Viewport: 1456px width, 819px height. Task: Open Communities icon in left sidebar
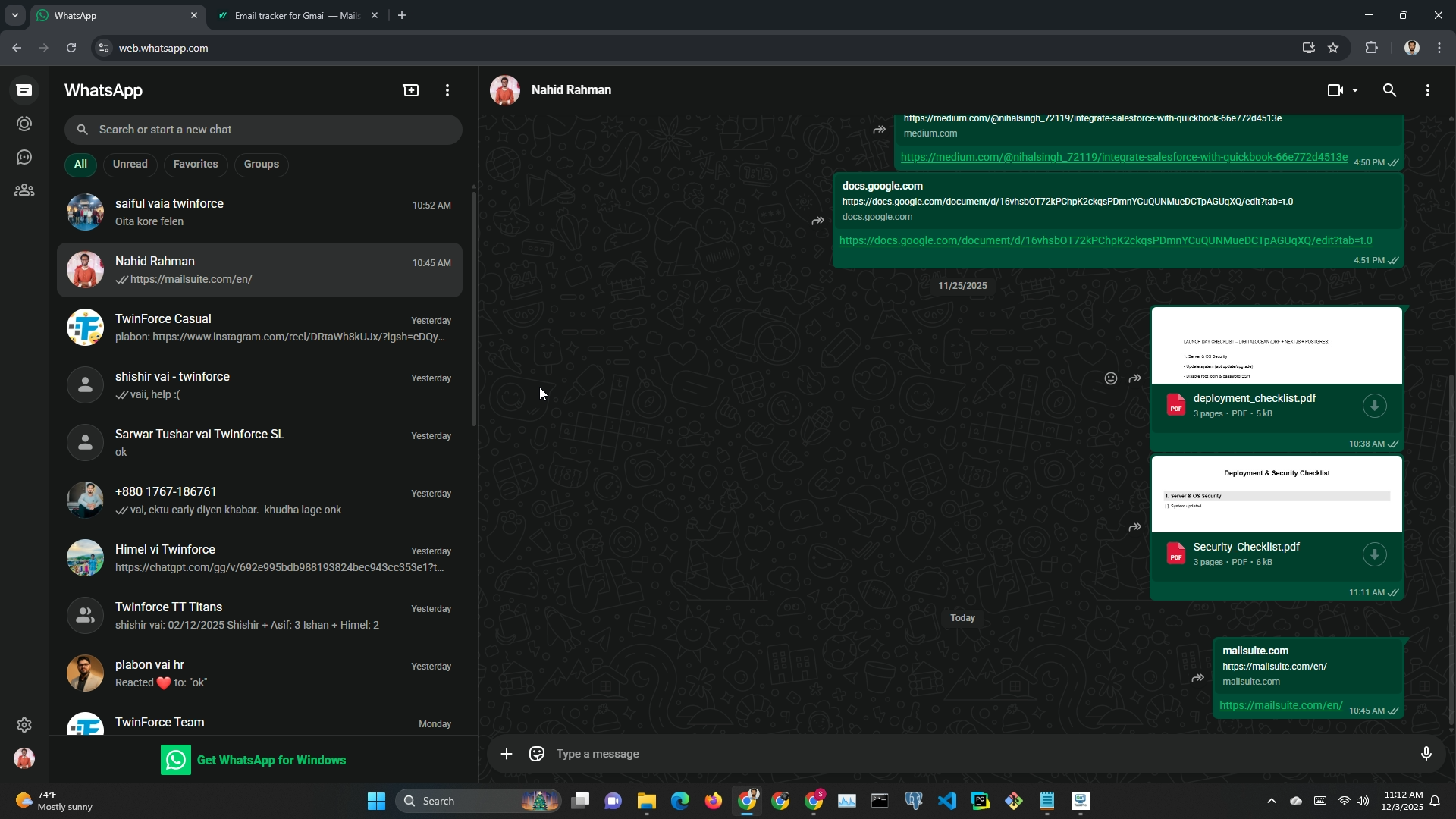pyautogui.click(x=24, y=190)
